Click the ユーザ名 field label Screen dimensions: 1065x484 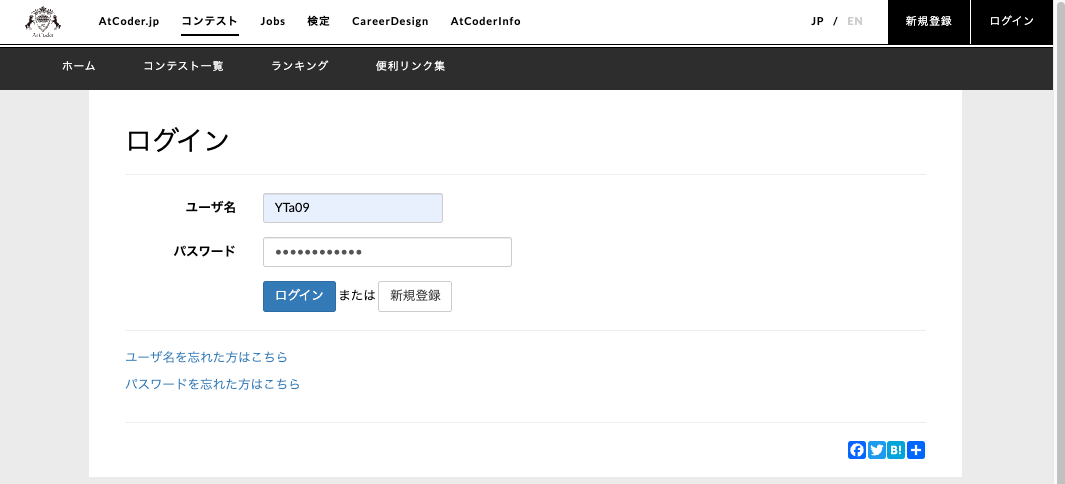tap(211, 208)
